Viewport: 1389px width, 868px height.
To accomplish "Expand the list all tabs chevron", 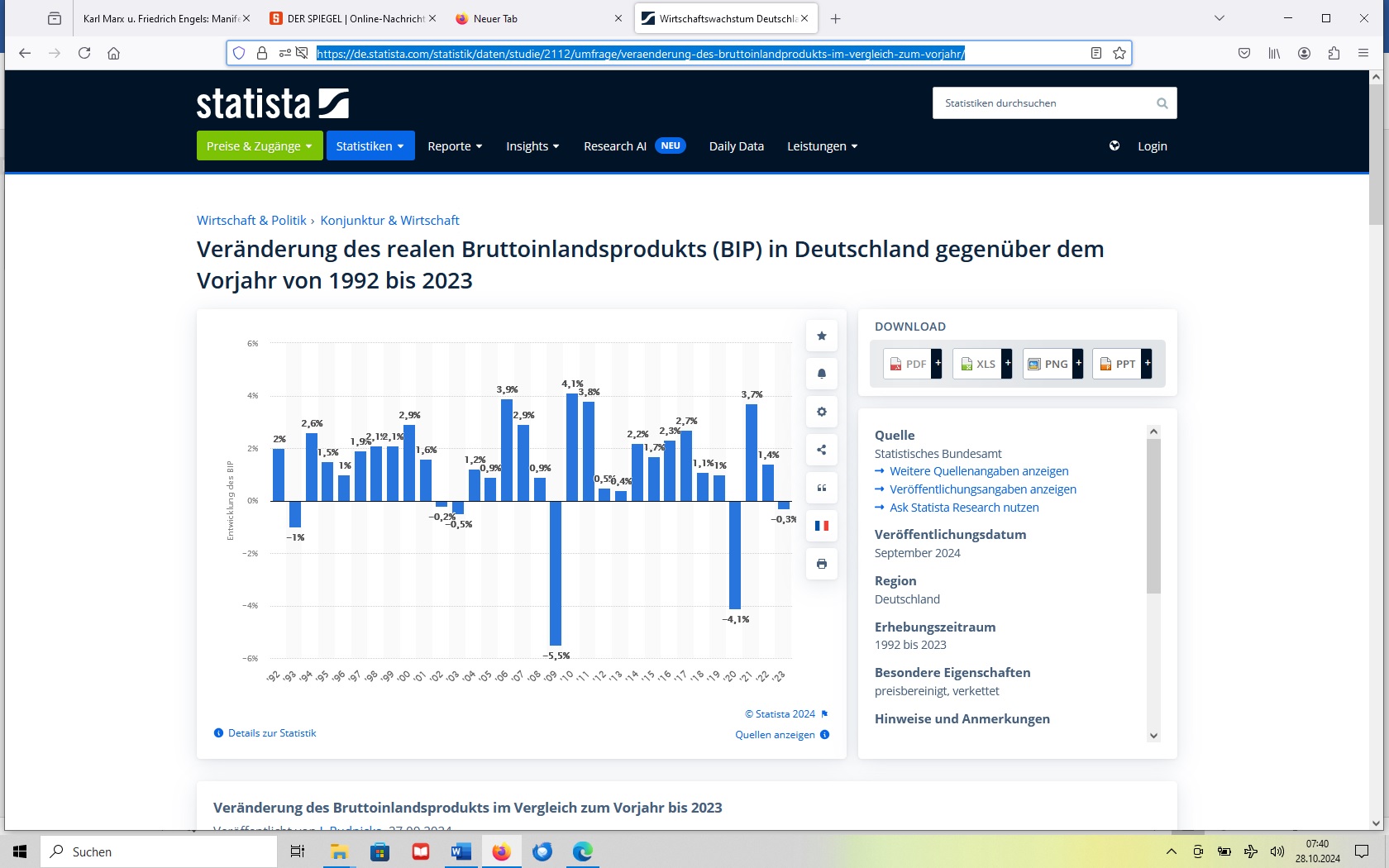I will [x=1220, y=18].
